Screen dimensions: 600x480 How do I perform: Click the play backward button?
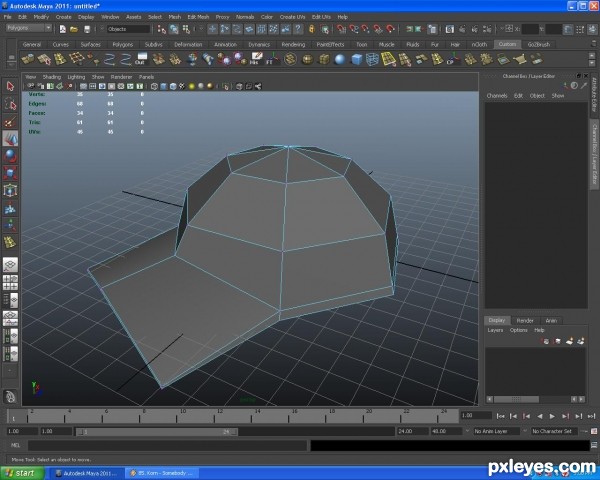(540, 416)
